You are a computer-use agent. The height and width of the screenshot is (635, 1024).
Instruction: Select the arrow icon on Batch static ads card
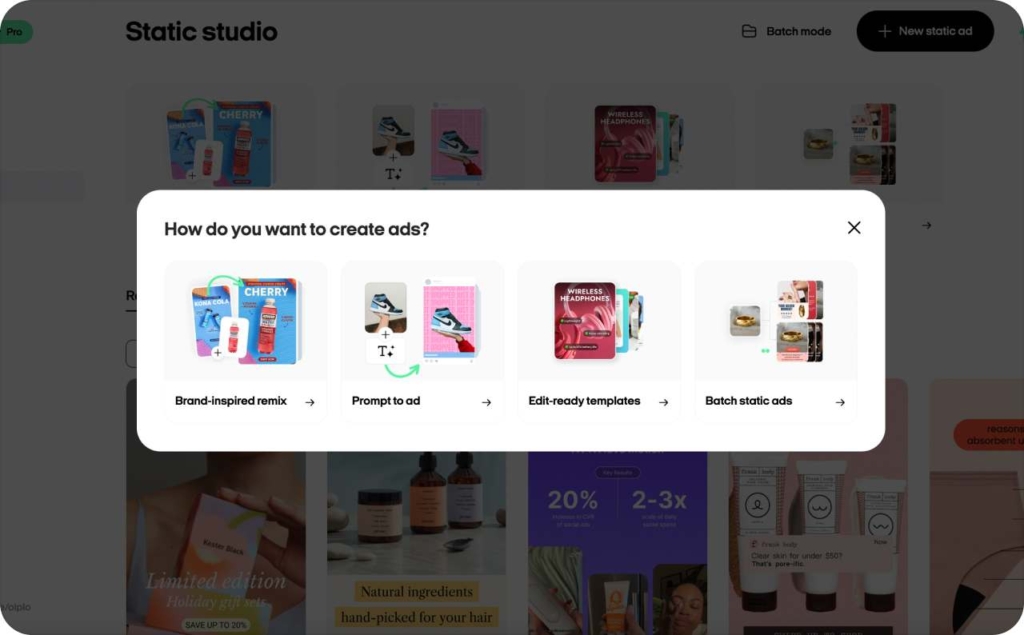point(841,401)
